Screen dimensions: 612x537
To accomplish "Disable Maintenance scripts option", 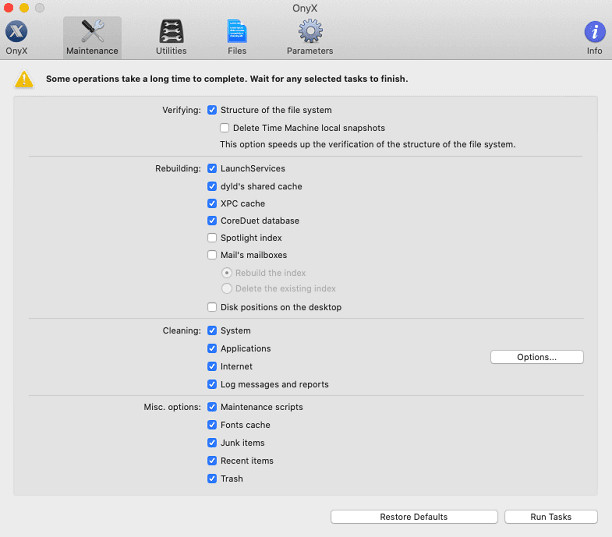I will pos(212,407).
